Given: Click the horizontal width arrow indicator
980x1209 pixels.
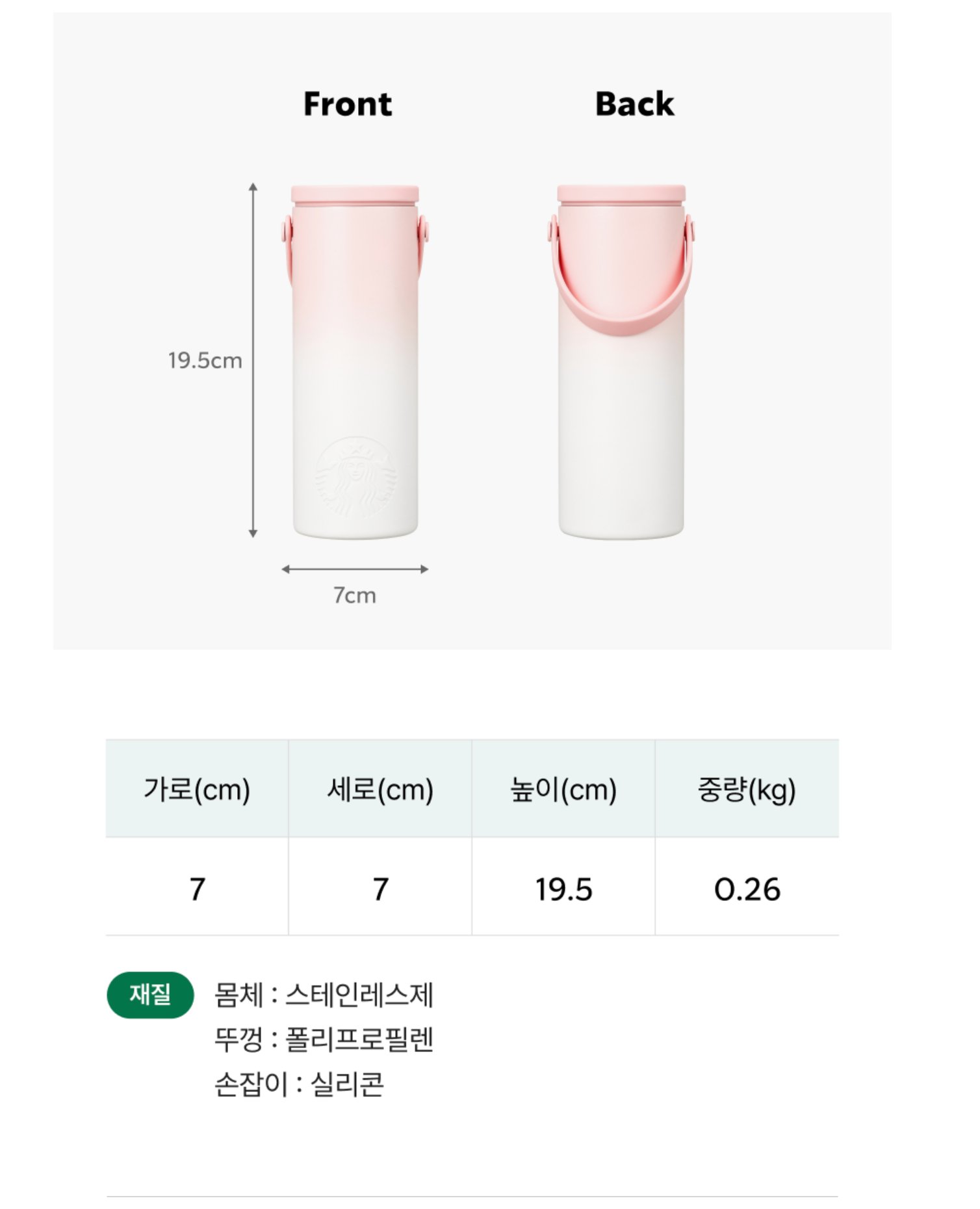Looking at the screenshot, I should click(x=355, y=569).
